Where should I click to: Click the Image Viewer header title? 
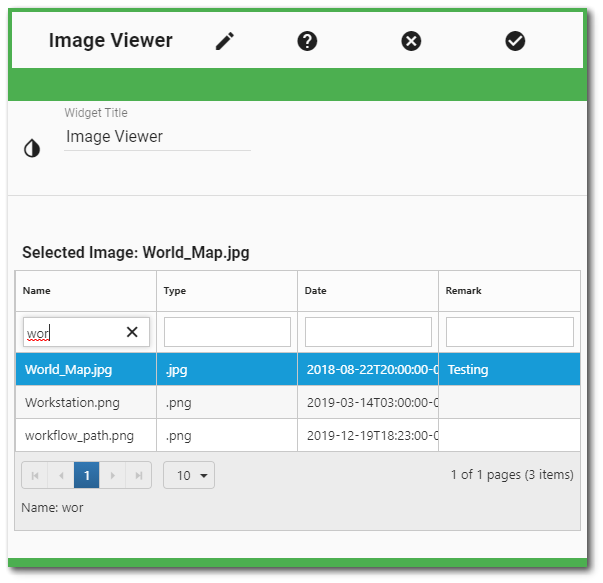click(111, 41)
